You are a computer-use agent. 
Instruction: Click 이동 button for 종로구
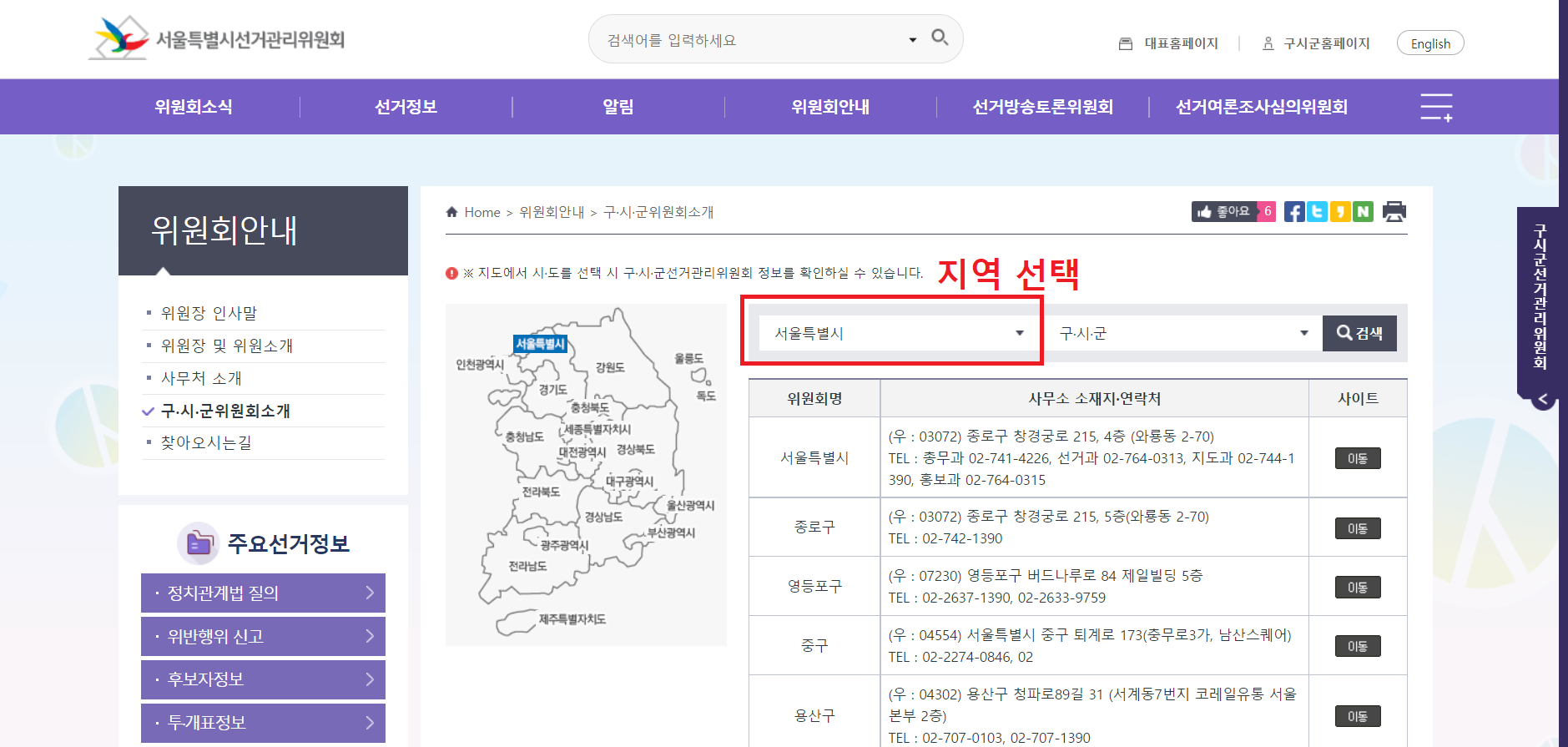coord(1358,528)
